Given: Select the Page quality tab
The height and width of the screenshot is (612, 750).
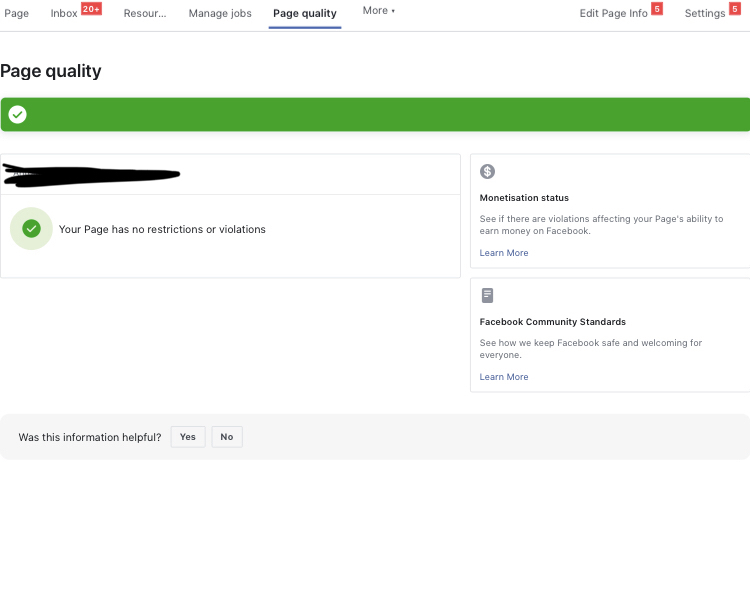Looking at the screenshot, I should click(305, 14).
